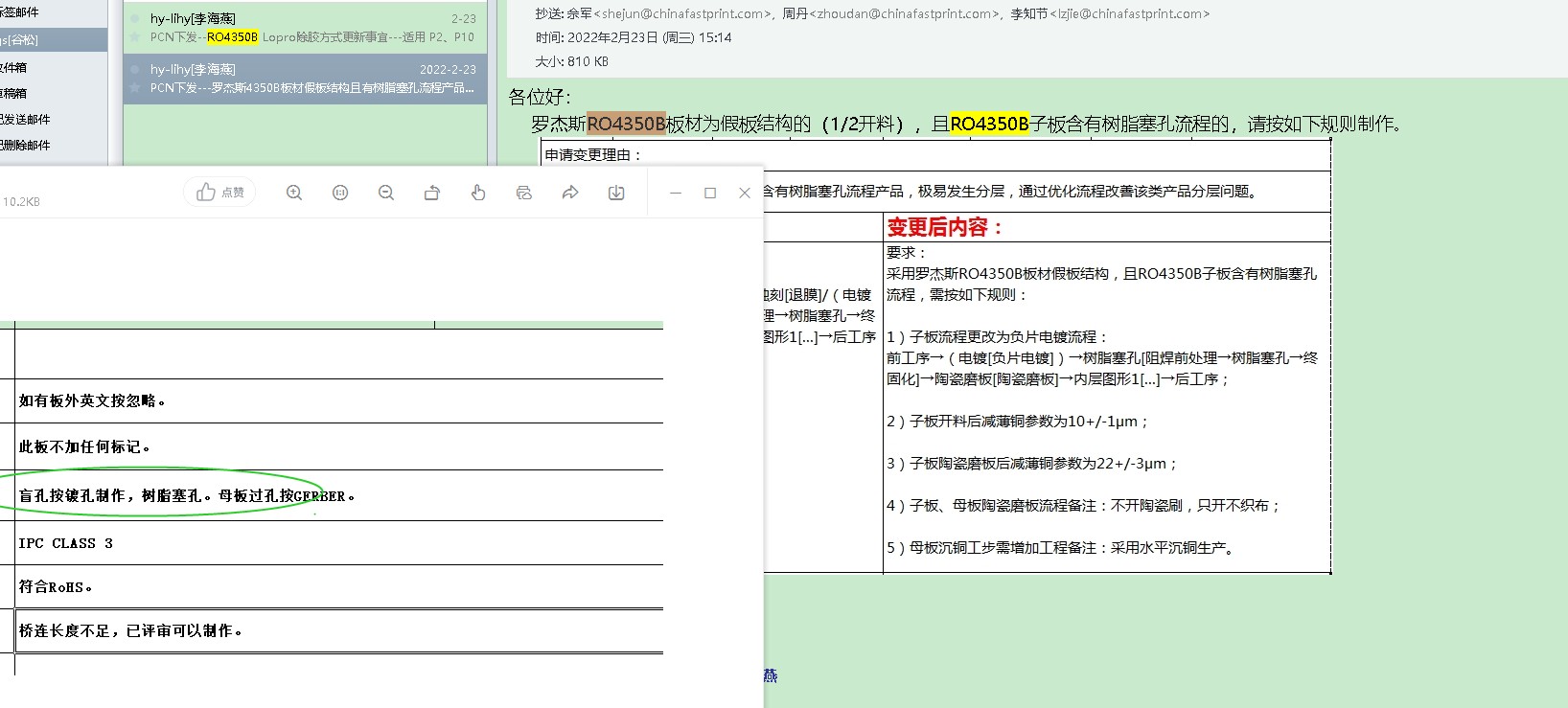Click CC address shejun@chinafastprint.com

point(682,13)
